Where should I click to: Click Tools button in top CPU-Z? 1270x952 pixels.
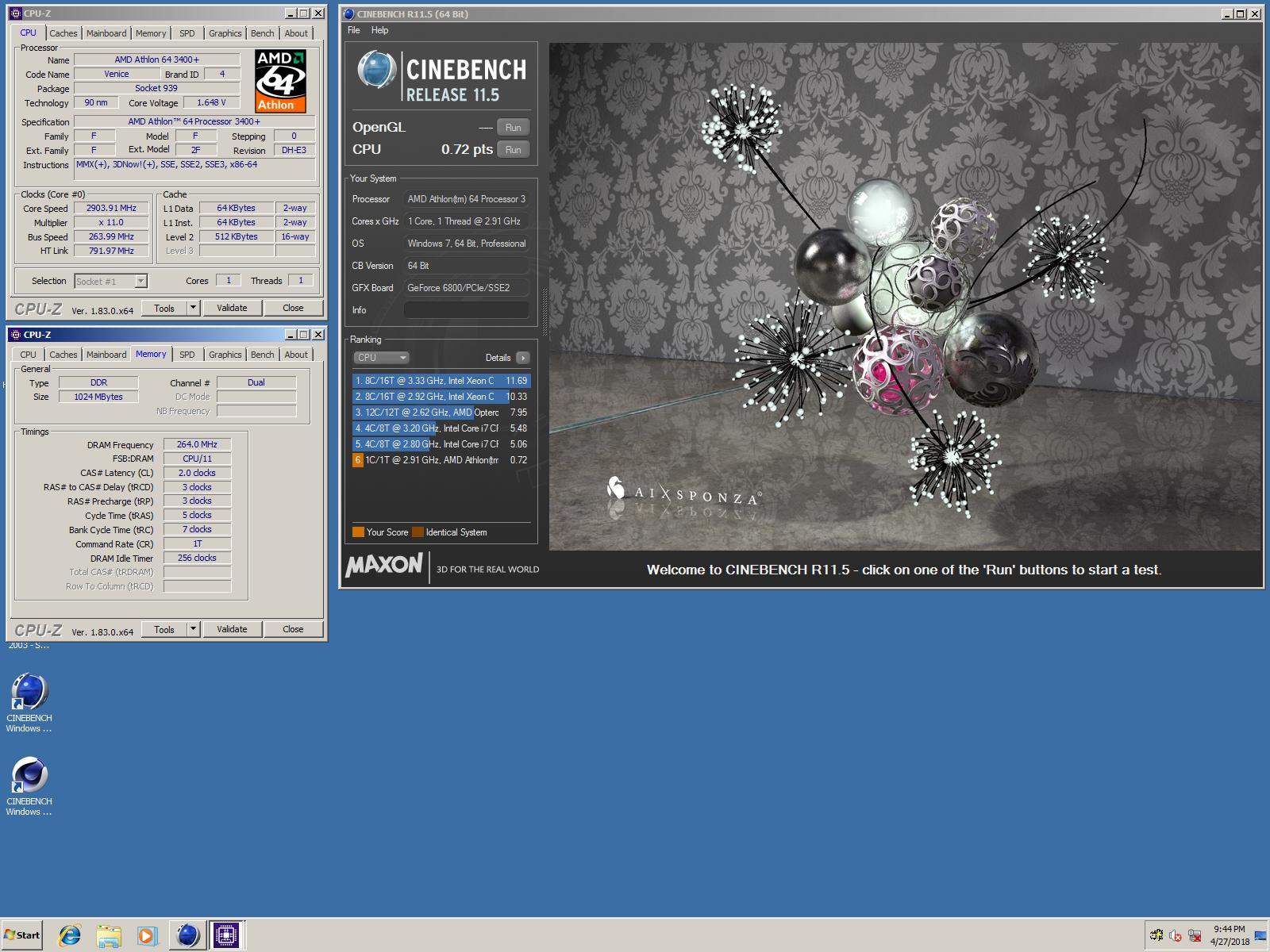coord(164,308)
